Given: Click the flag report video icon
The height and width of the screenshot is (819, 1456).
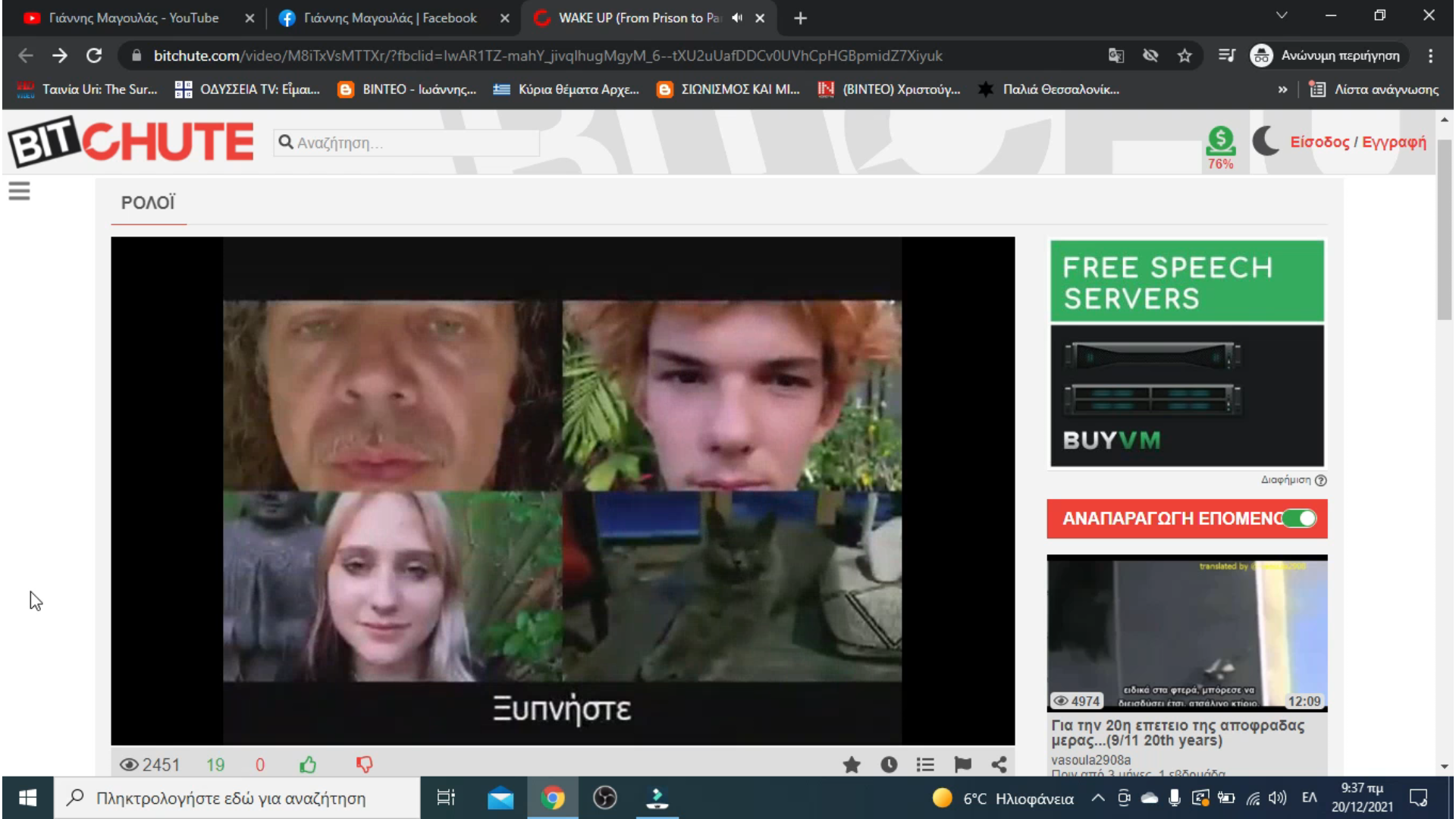Looking at the screenshot, I should click(x=962, y=764).
